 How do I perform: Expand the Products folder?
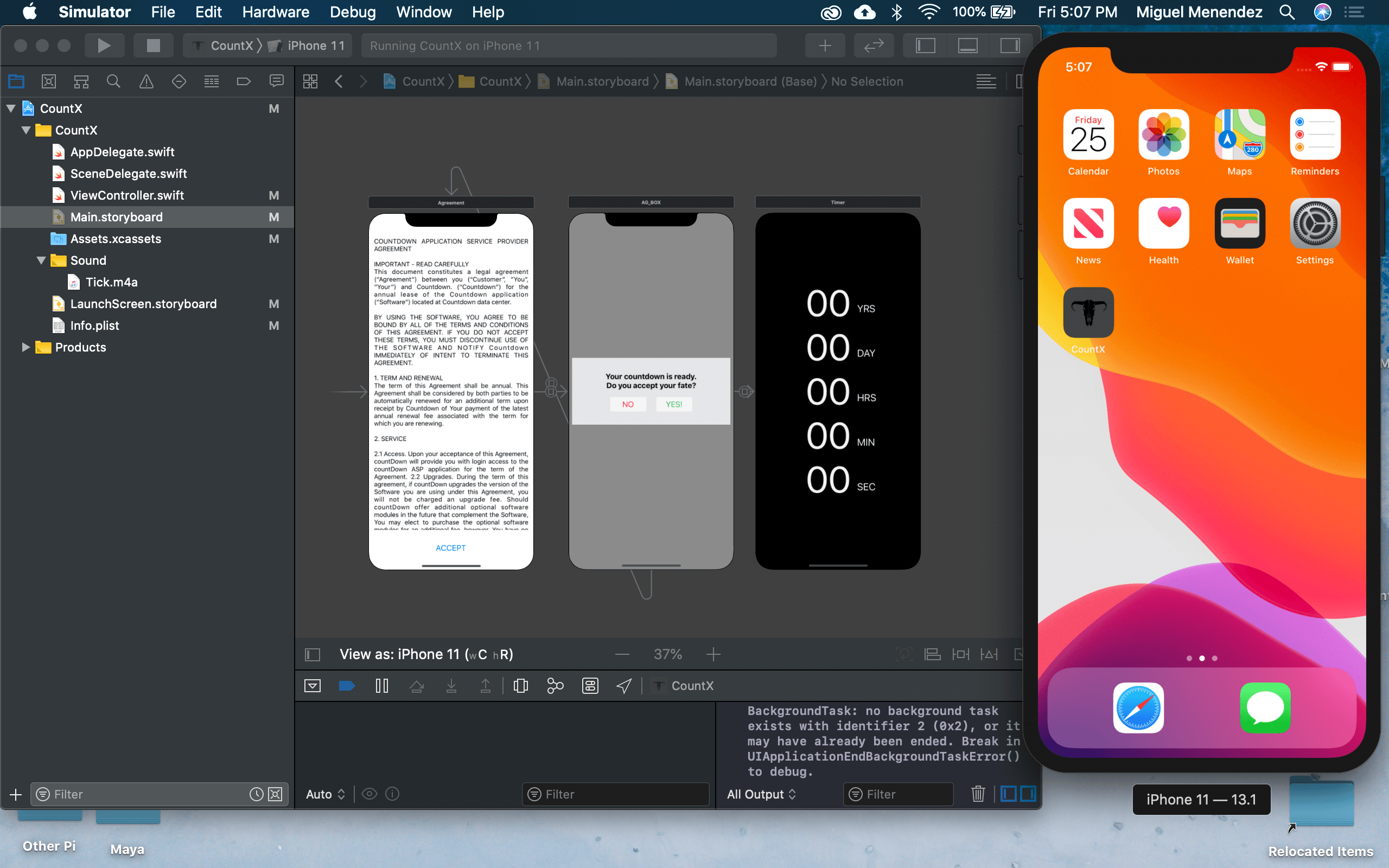[x=26, y=347]
